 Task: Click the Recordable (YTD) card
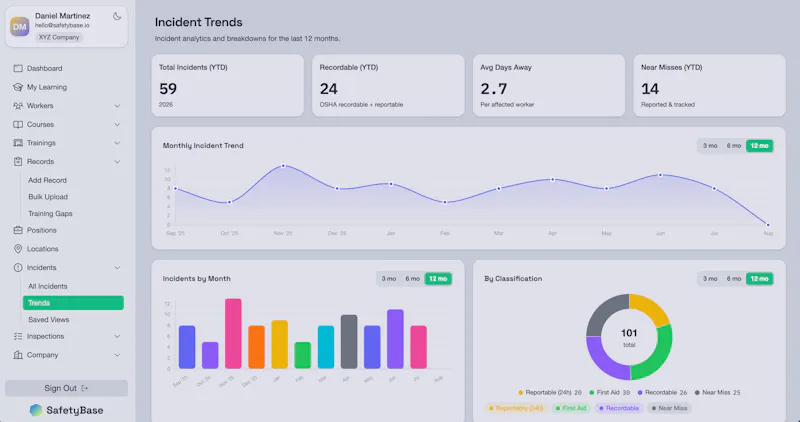pyautogui.click(x=388, y=86)
